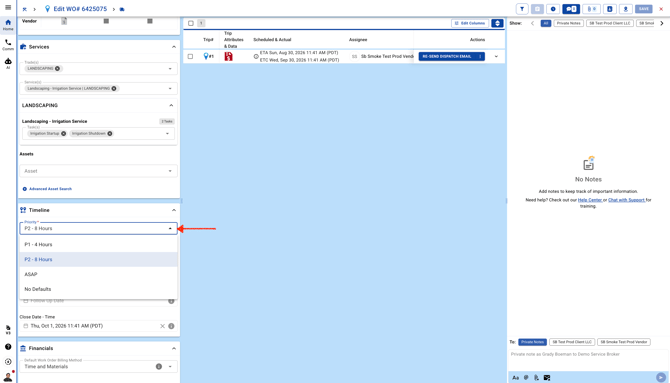Viewport: 670px width, 383px height.
Task: Open the help question mark icon
Action: [x=8, y=347]
